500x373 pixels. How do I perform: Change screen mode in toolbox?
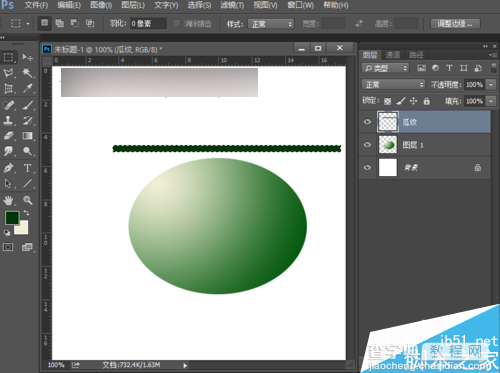27,247
